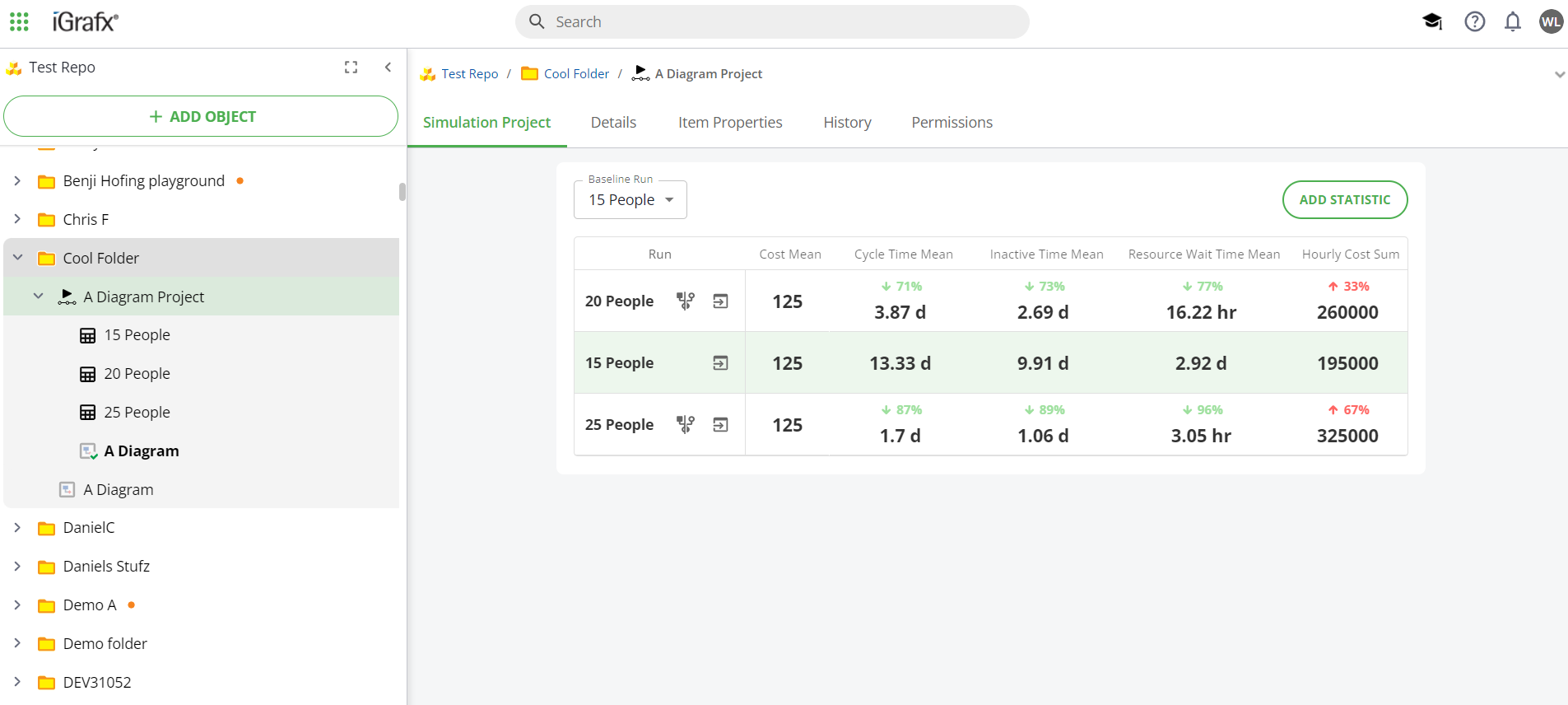Click the branch icon on 25 People row

tap(685, 425)
